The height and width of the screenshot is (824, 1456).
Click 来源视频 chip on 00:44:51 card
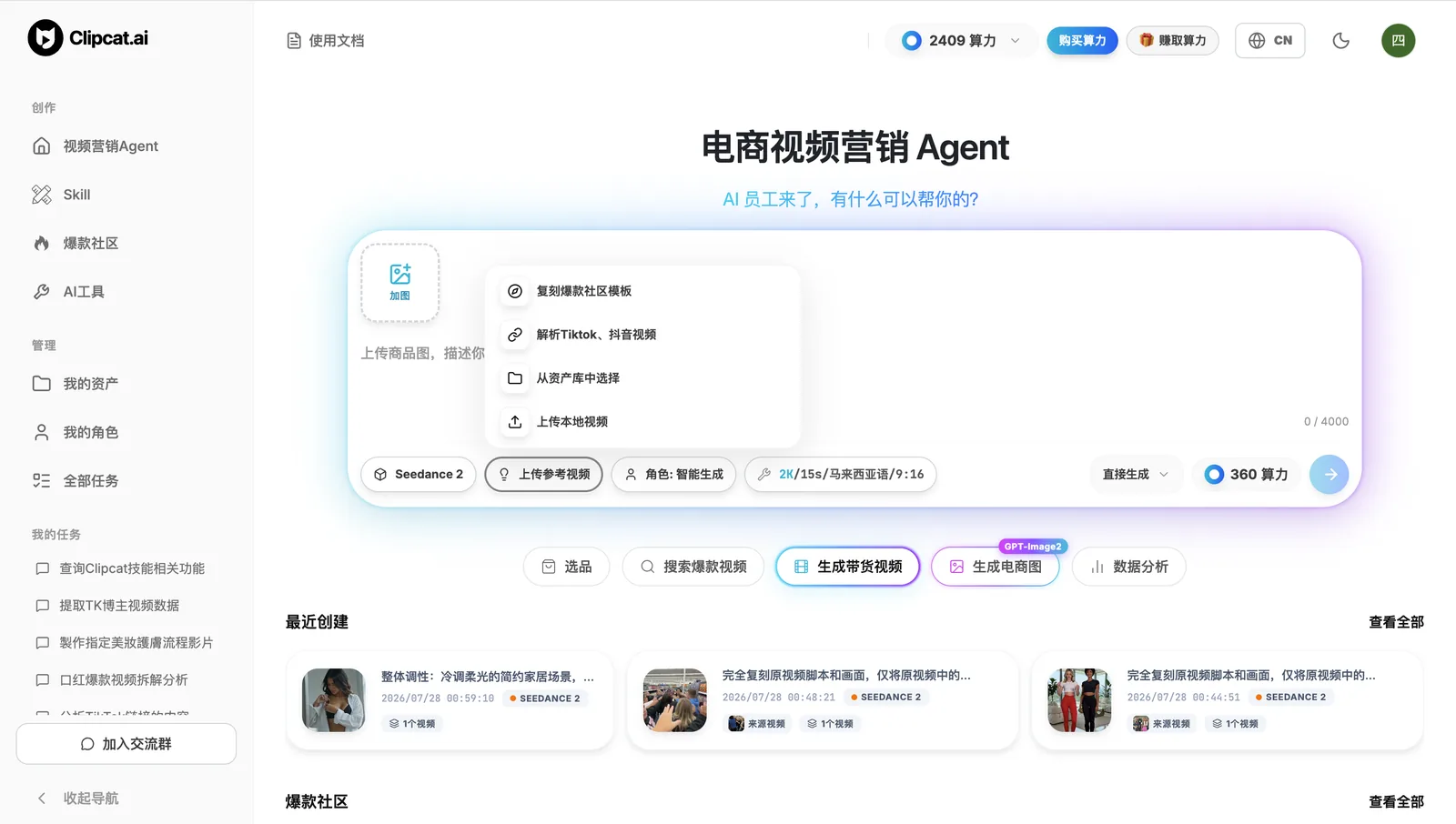(1162, 724)
